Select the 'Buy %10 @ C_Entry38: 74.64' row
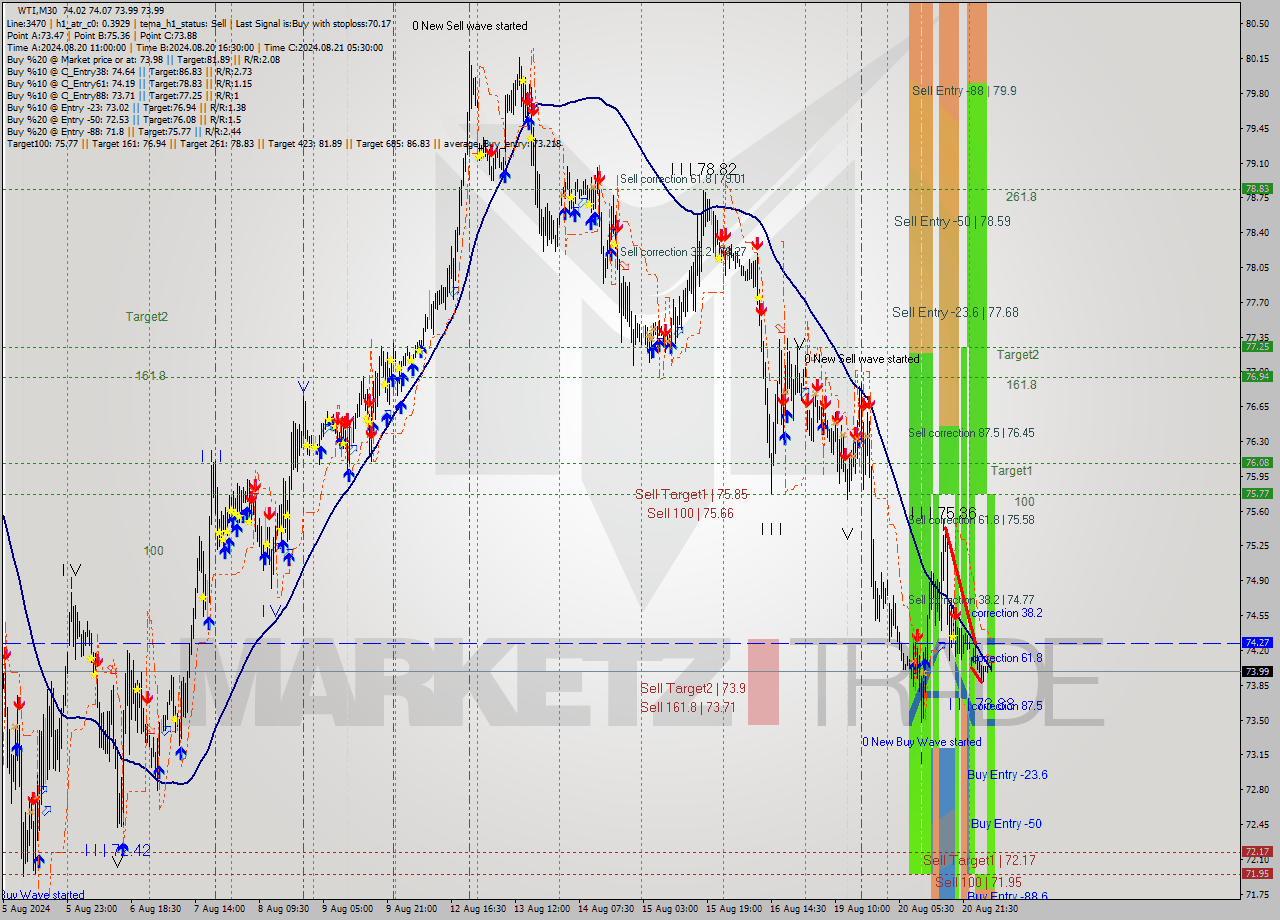 coord(129,71)
